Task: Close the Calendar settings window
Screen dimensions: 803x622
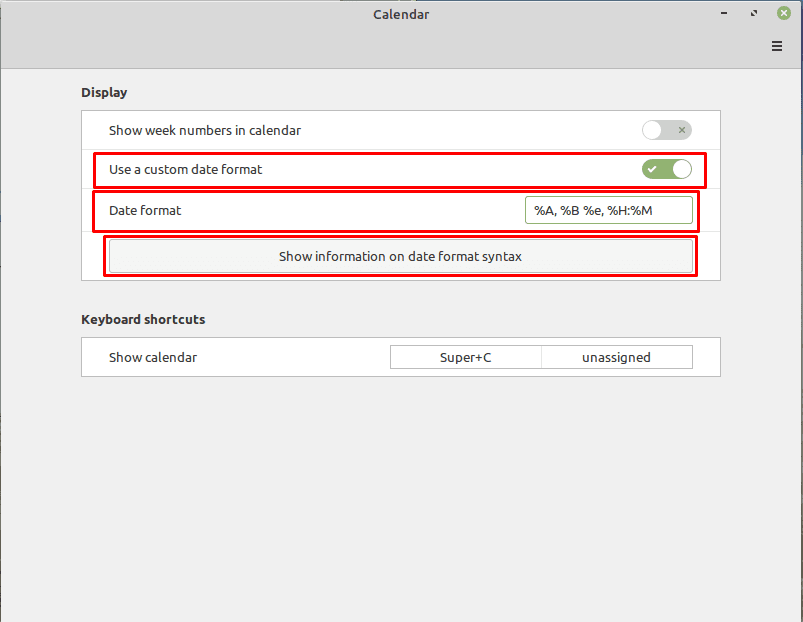Action: (784, 13)
